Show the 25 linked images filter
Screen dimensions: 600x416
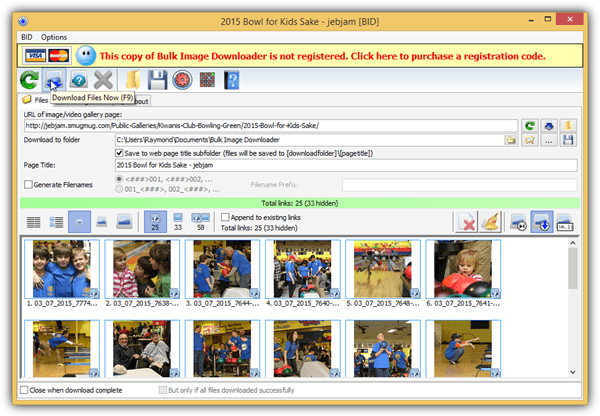155,222
